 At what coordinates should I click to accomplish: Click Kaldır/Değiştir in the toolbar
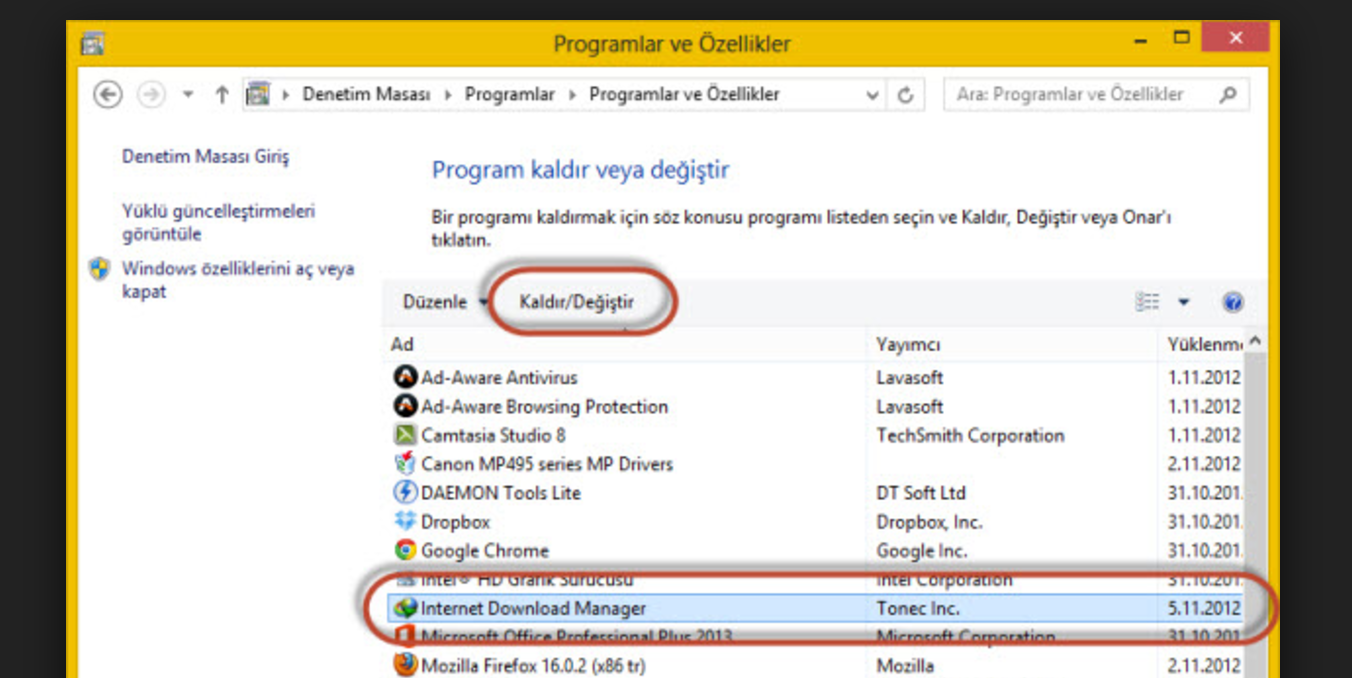tap(576, 302)
